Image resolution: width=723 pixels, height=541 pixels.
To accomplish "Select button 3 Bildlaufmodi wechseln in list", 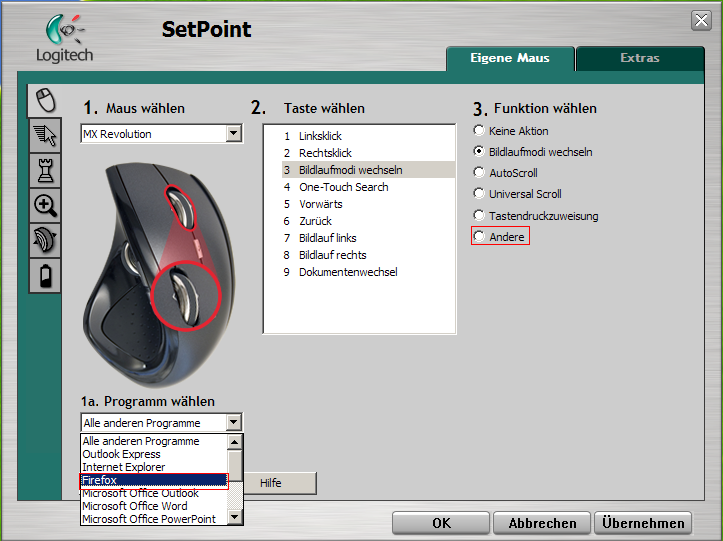I will point(368,170).
